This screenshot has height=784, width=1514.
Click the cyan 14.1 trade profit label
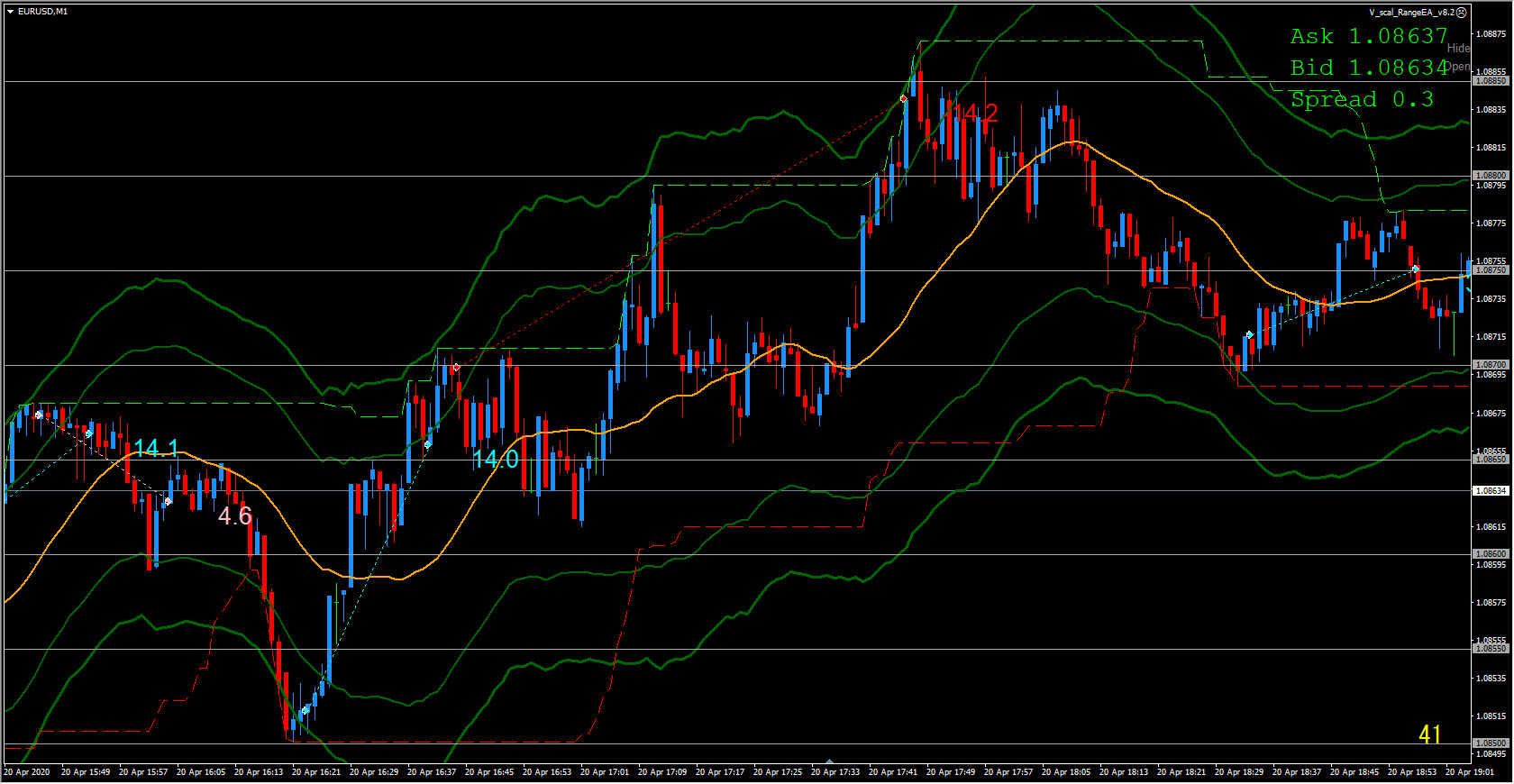(156, 449)
